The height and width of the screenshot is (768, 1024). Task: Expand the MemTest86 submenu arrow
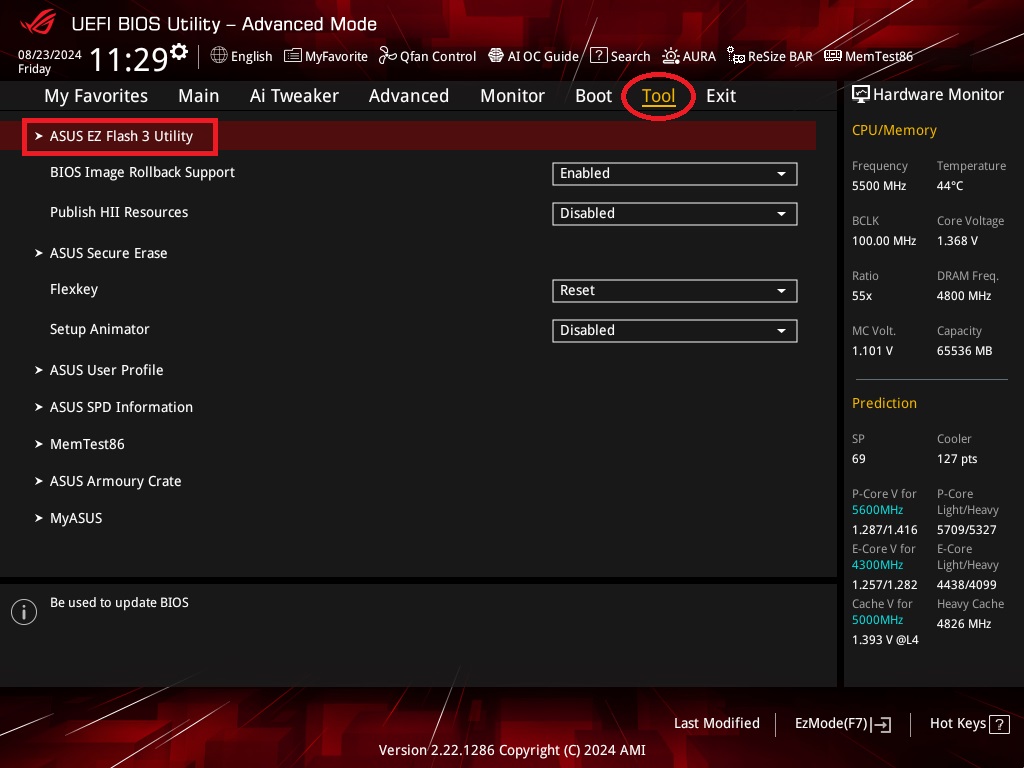[x=39, y=444]
